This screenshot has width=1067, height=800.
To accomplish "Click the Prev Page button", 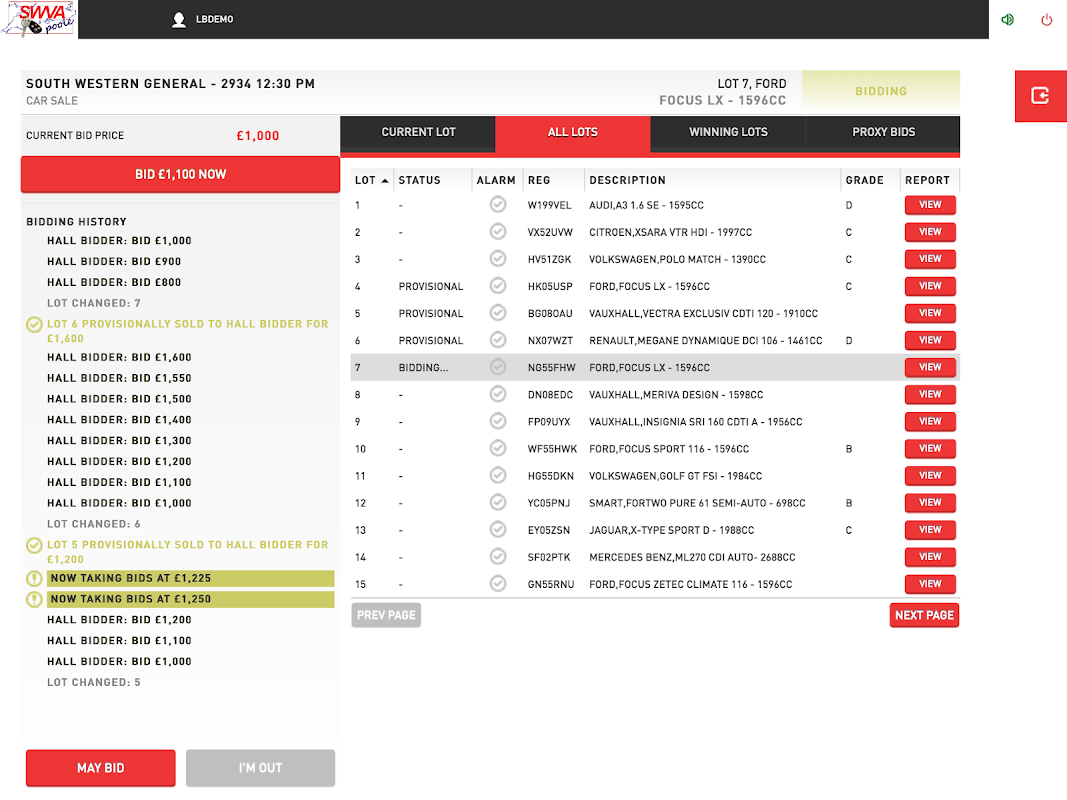I will pos(386,615).
